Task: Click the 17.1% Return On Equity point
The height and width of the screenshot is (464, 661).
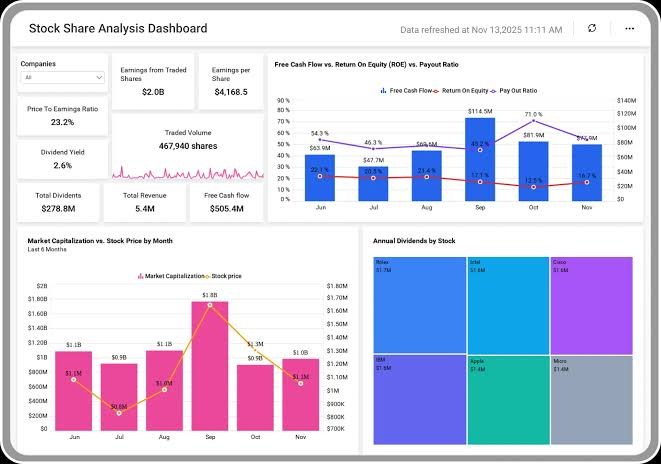Action: pos(480,182)
